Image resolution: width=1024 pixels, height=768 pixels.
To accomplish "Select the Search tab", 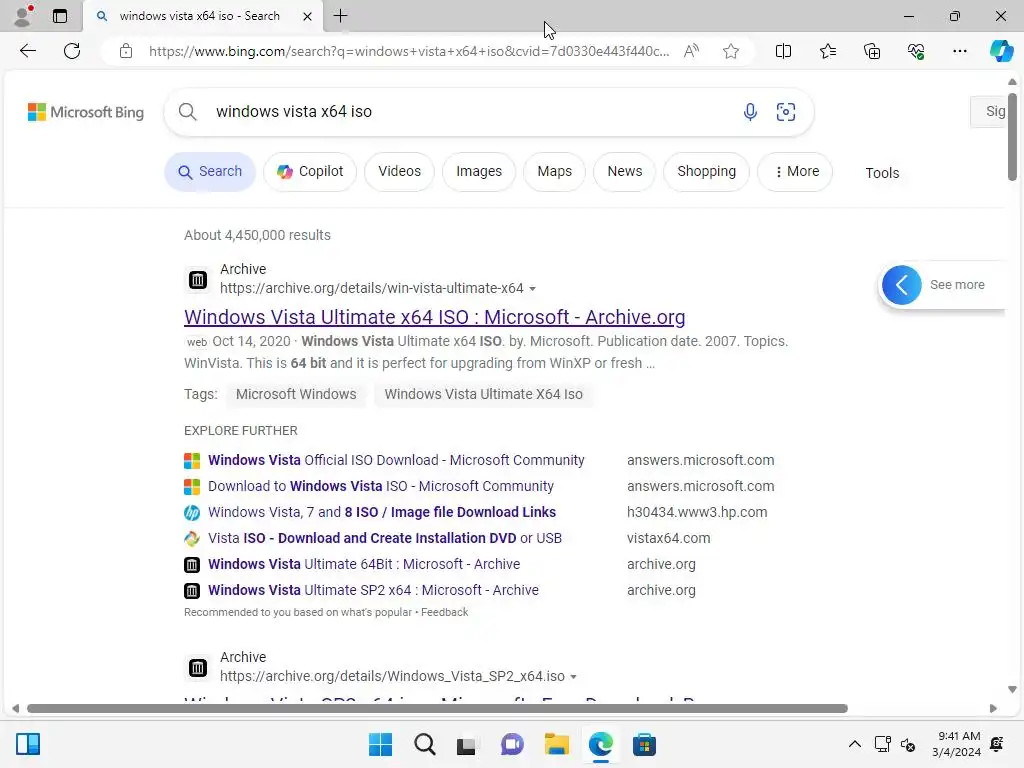I will click(x=210, y=172).
